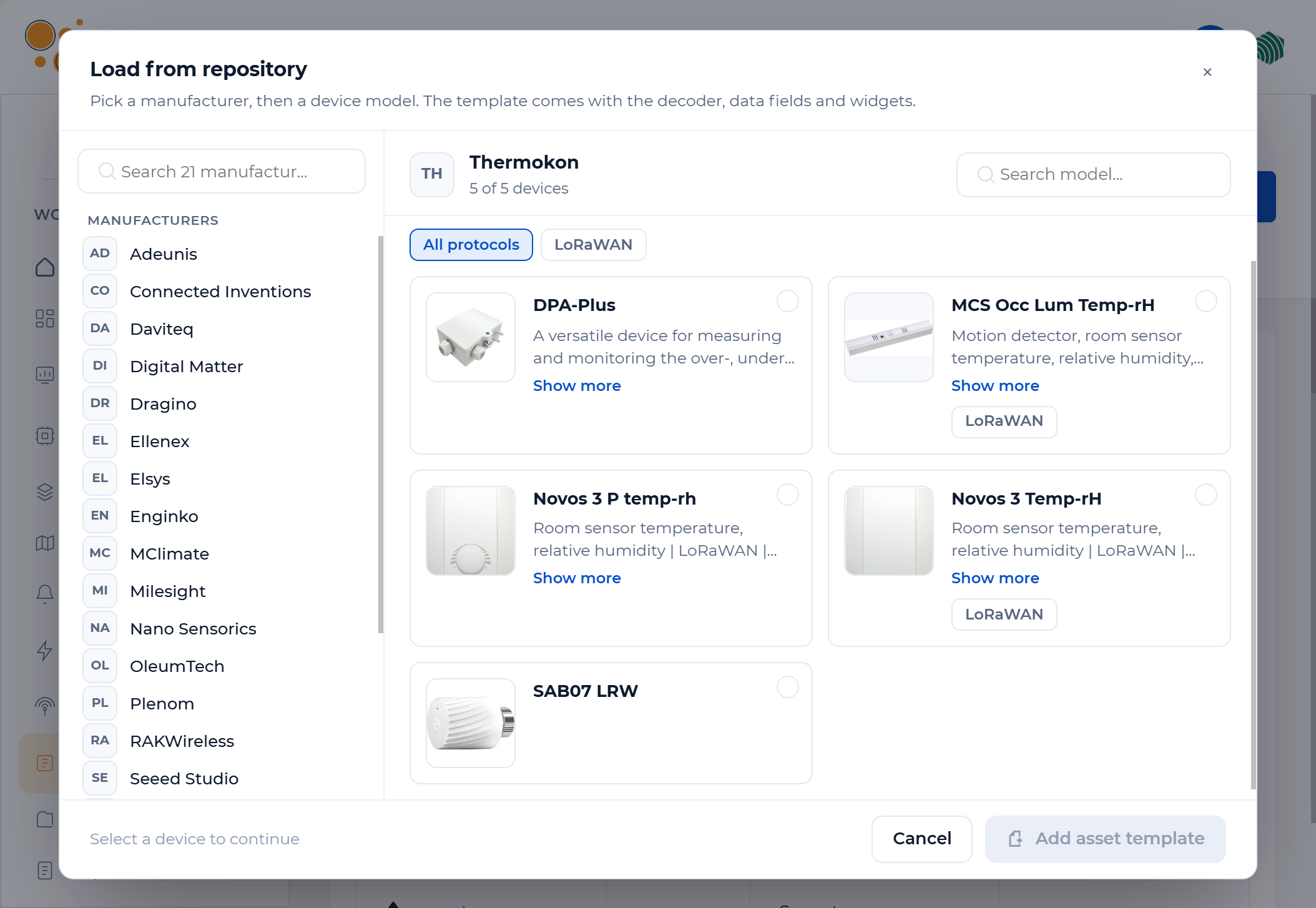1316x908 pixels.
Task: Show more of Novos 3 P temp-rh description
Action: pyautogui.click(x=577, y=578)
